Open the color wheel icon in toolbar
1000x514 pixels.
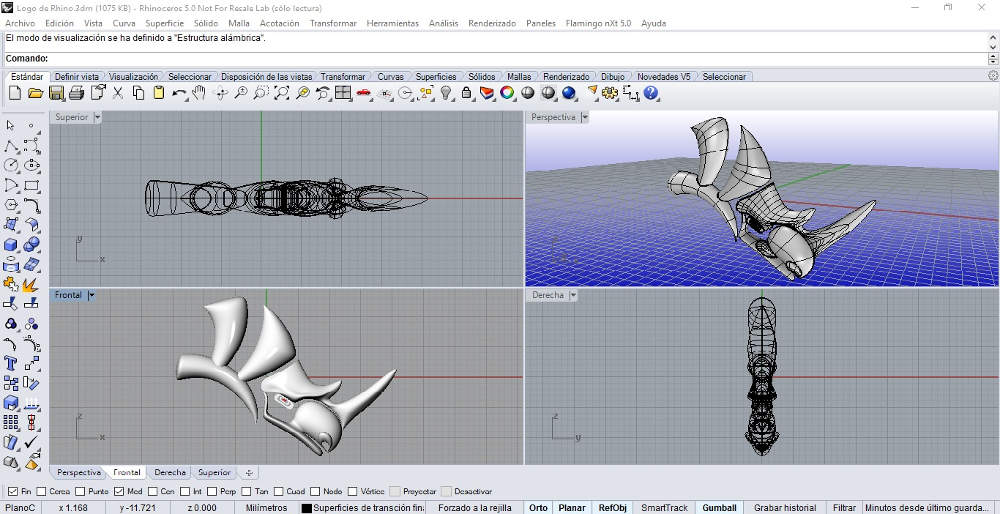point(507,93)
